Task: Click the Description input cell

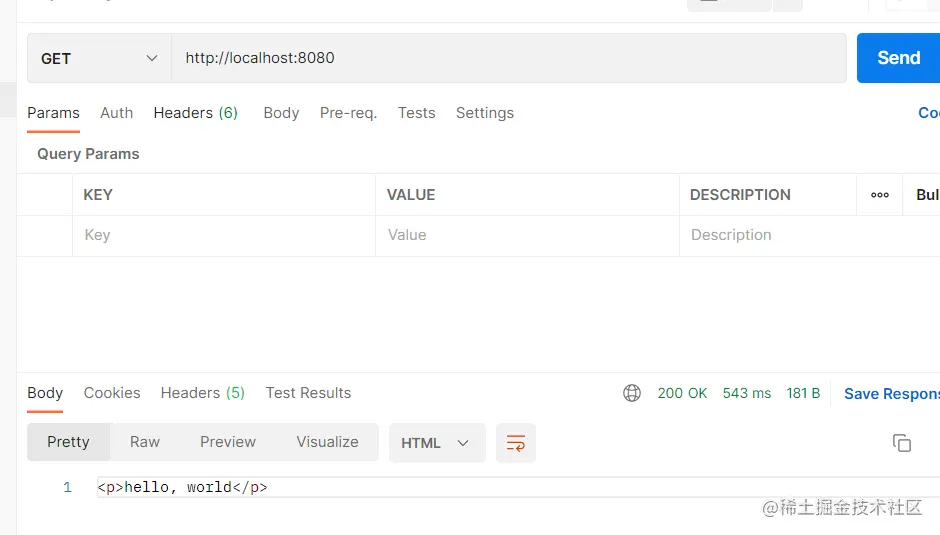Action: pyautogui.click(x=809, y=235)
